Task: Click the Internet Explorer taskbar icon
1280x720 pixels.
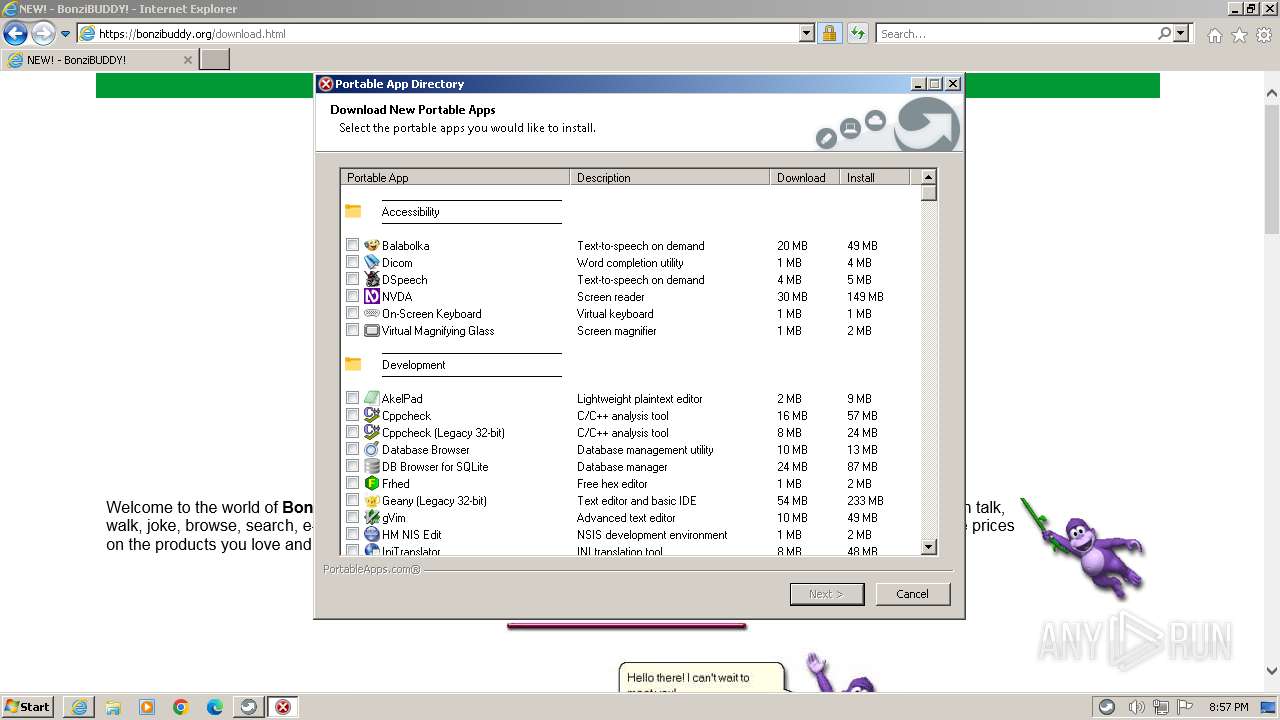Action: [x=79, y=707]
